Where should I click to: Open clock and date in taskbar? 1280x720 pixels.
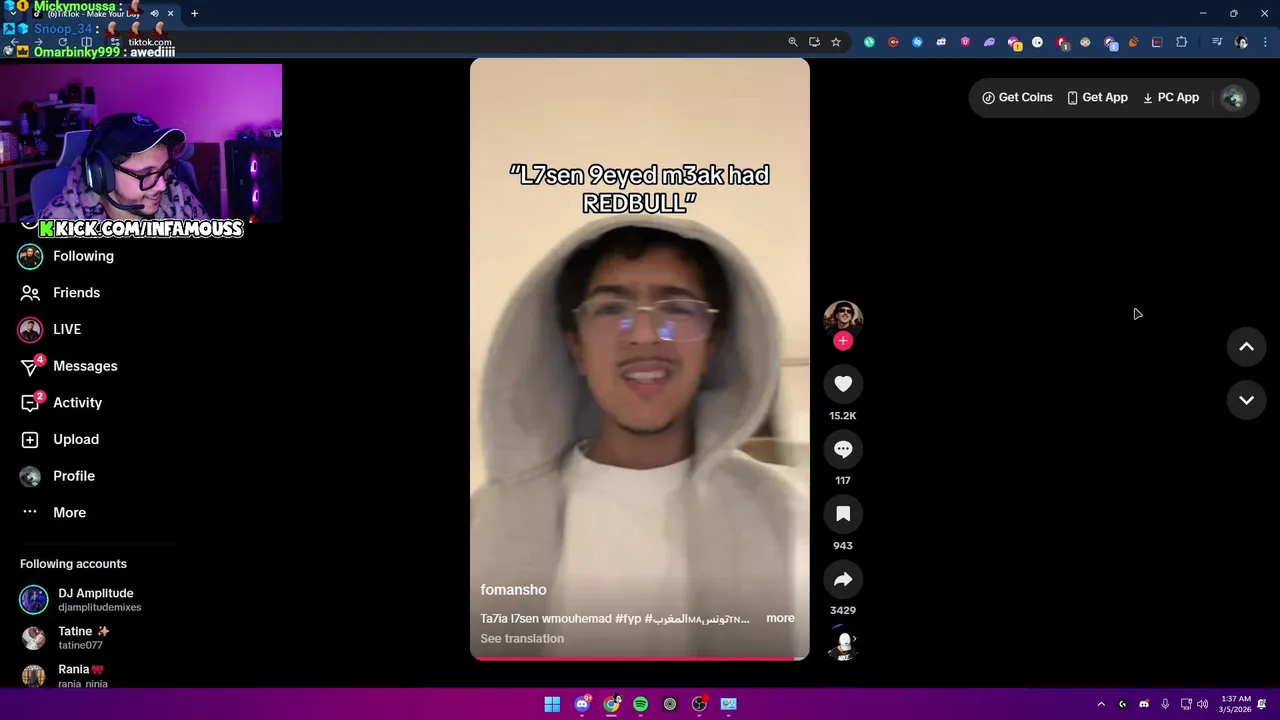(x=1236, y=704)
